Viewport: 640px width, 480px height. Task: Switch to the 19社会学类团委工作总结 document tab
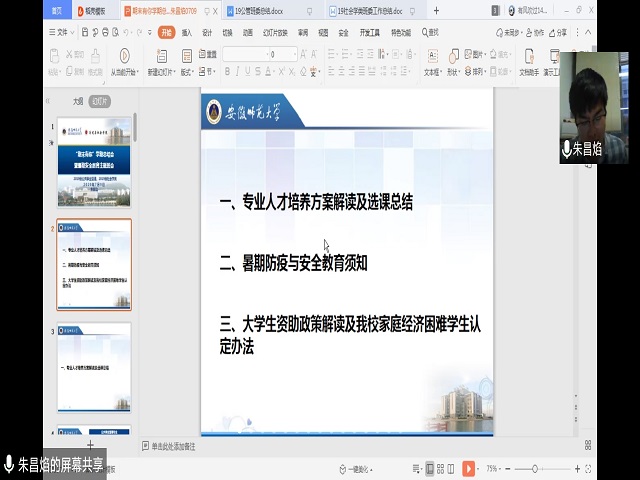(x=379, y=11)
